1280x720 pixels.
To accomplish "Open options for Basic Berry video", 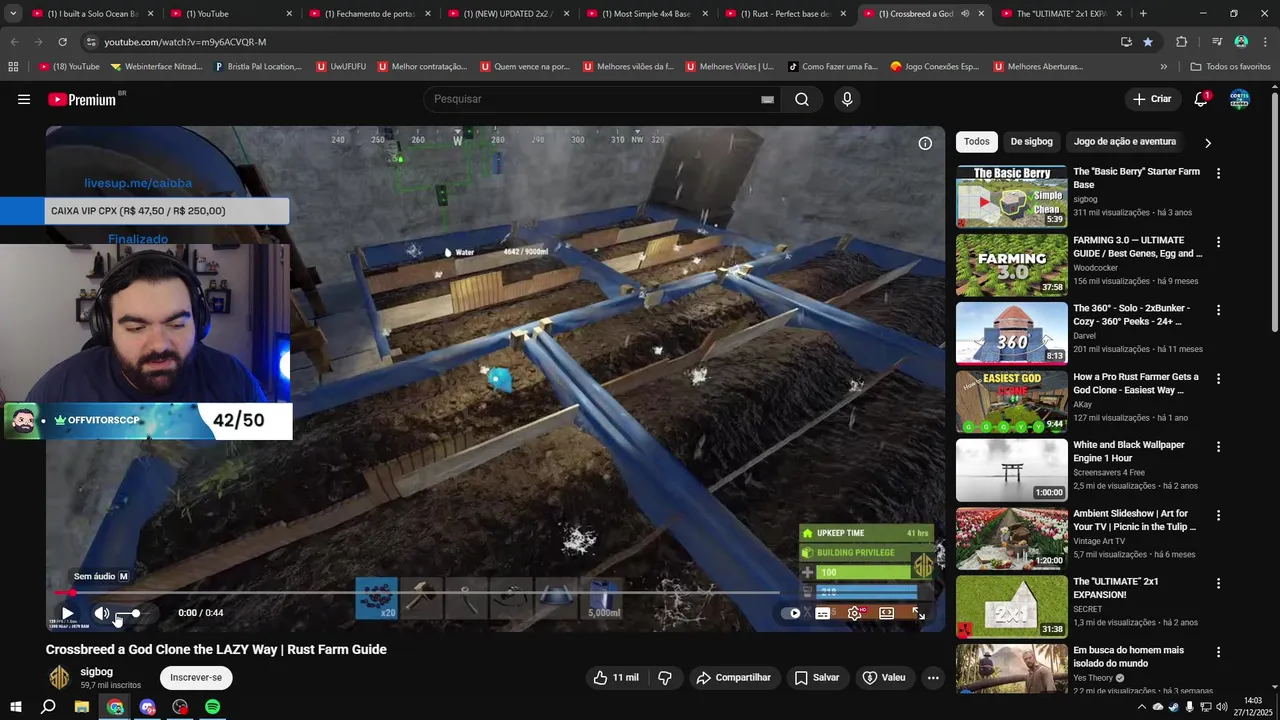I will pos(1218,173).
